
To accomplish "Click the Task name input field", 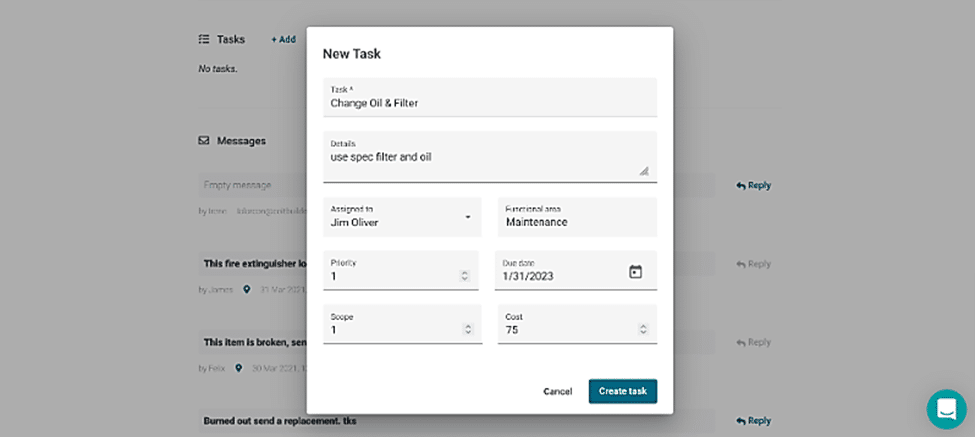I will (x=490, y=102).
